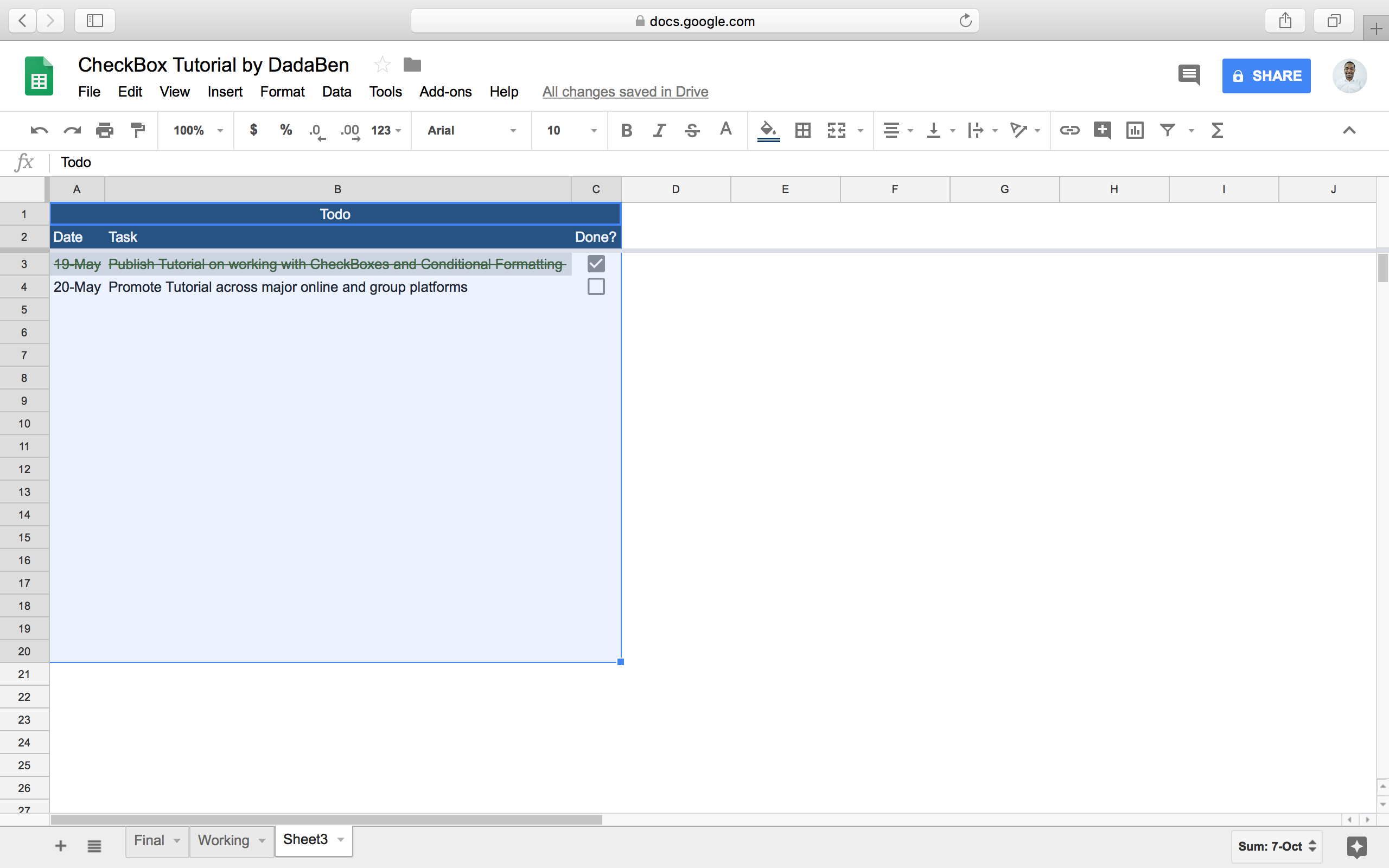Move document with folder icon

412,65
